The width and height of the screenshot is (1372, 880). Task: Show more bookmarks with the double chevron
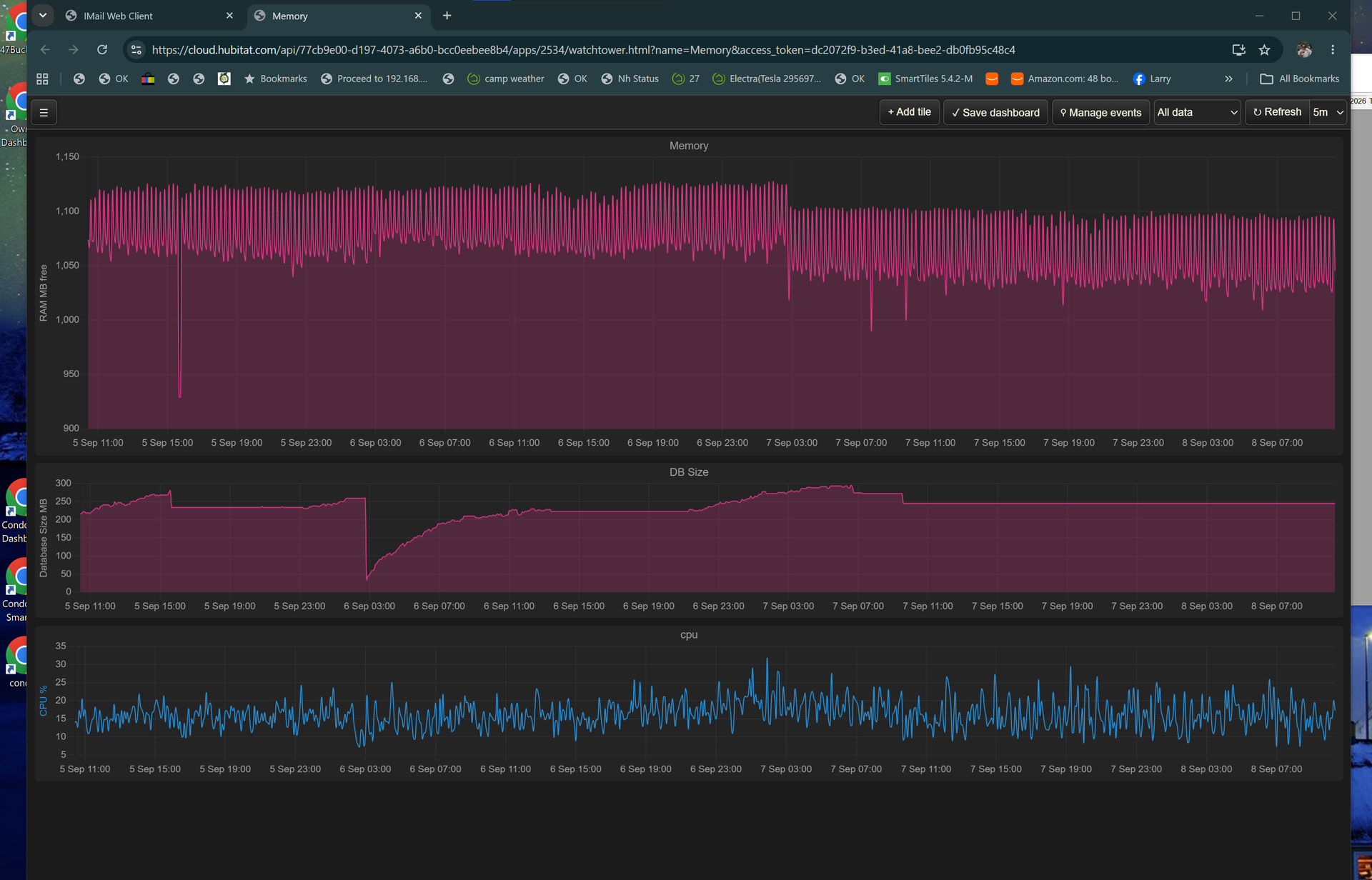[x=1228, y=79]
